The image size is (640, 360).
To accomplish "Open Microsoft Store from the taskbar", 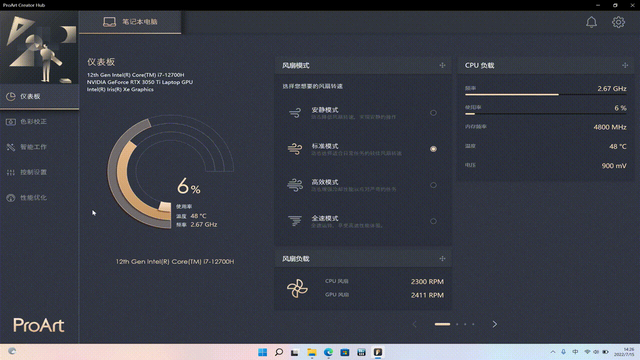I will click(345, 352).
